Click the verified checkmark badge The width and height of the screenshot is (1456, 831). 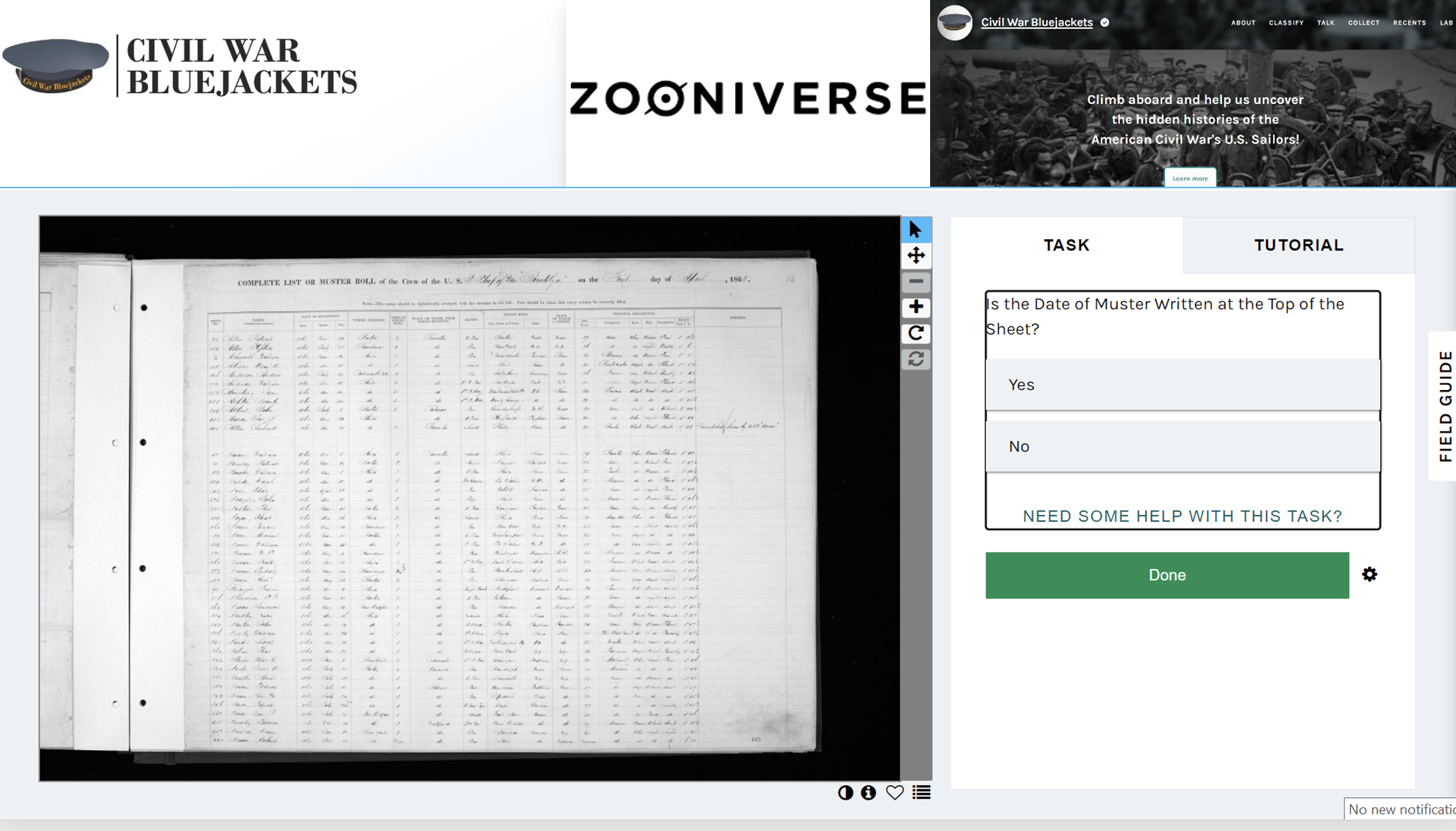(x=1105, y=22)
